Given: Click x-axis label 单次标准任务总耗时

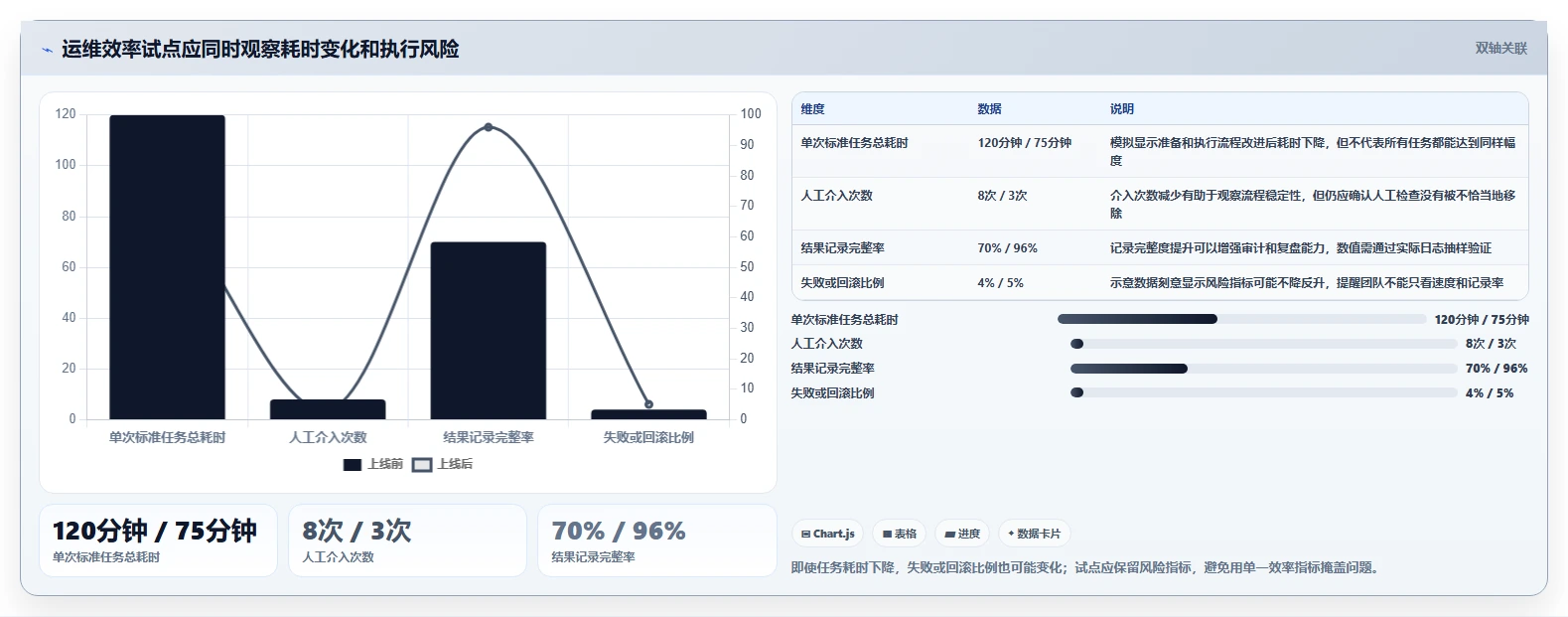Looking at the screenshot, I should click(x=167, y=437).
